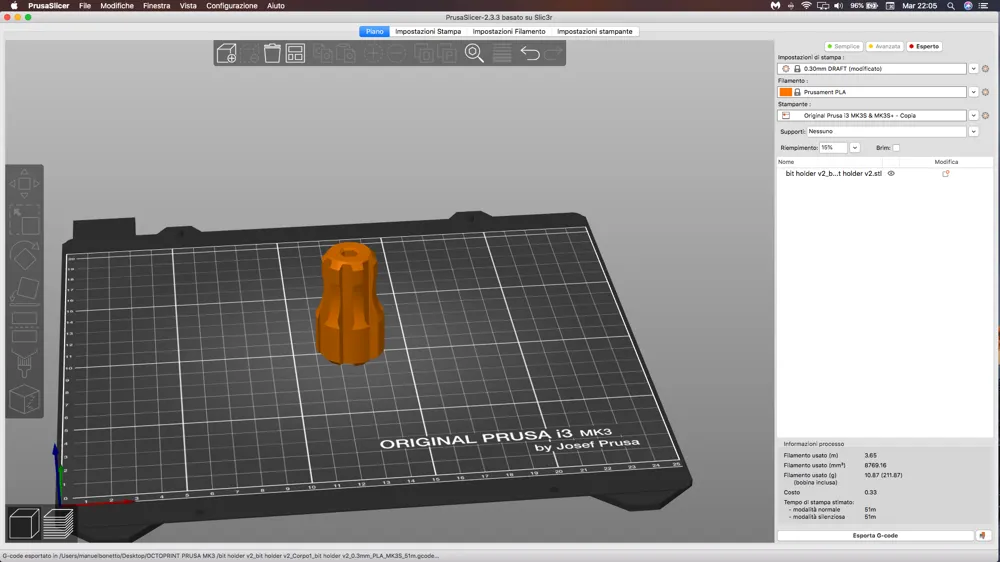Open the Configurazione menu
The width and height of the screenshot is (1000, 562).
232,6
